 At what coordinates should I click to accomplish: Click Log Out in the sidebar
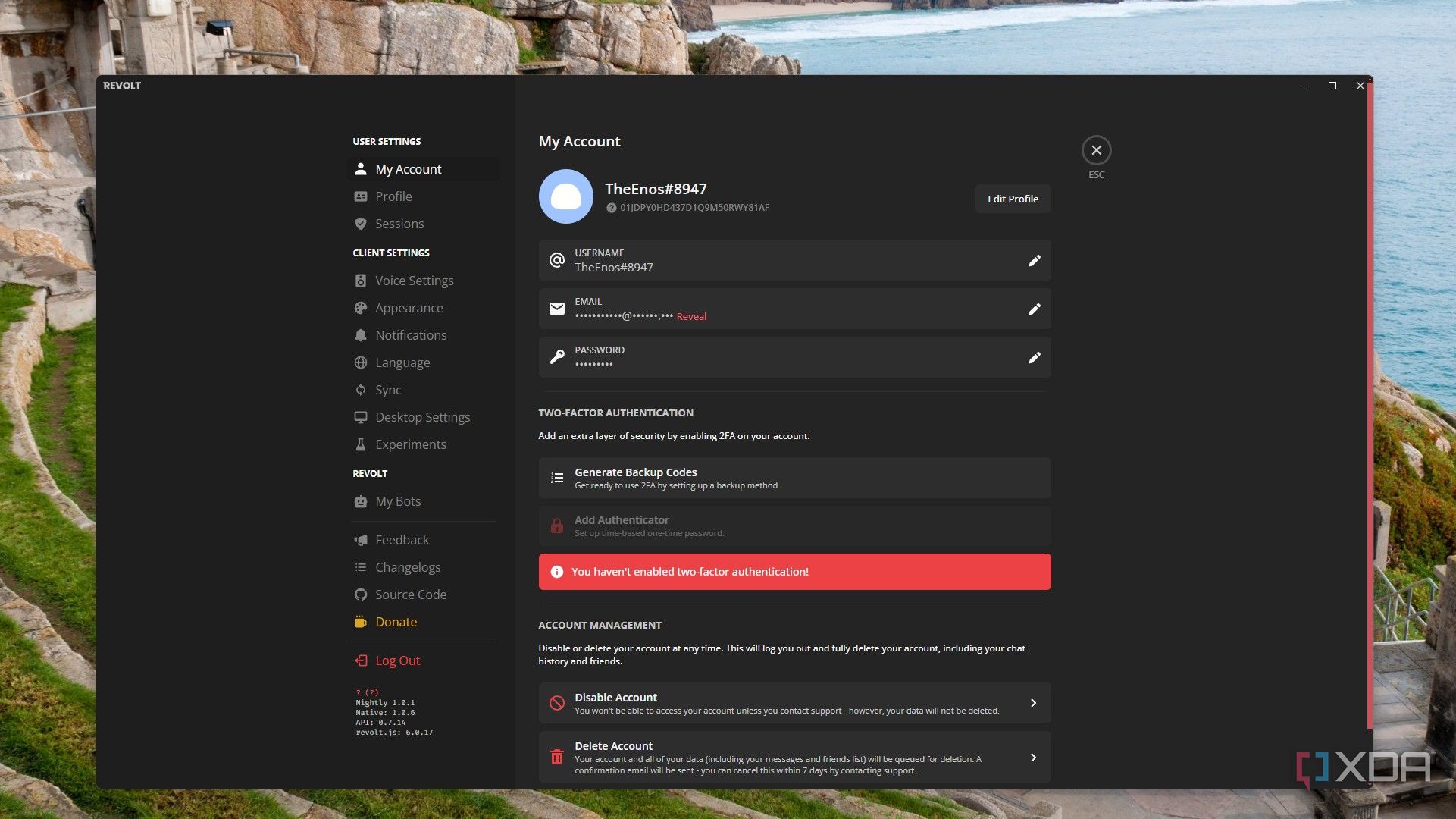[424, 661]
